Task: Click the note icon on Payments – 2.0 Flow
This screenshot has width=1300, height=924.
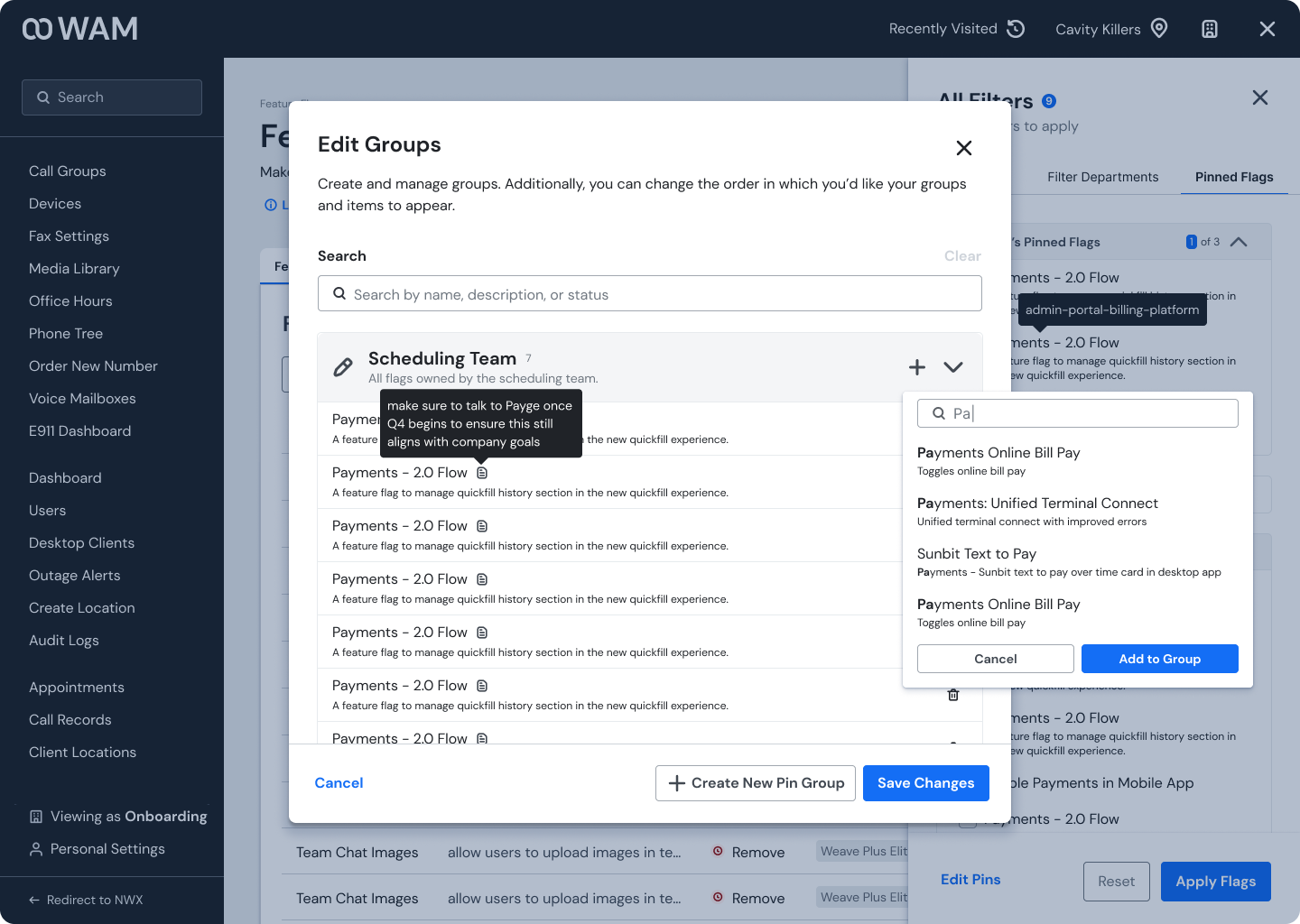Action: (482, 472)
